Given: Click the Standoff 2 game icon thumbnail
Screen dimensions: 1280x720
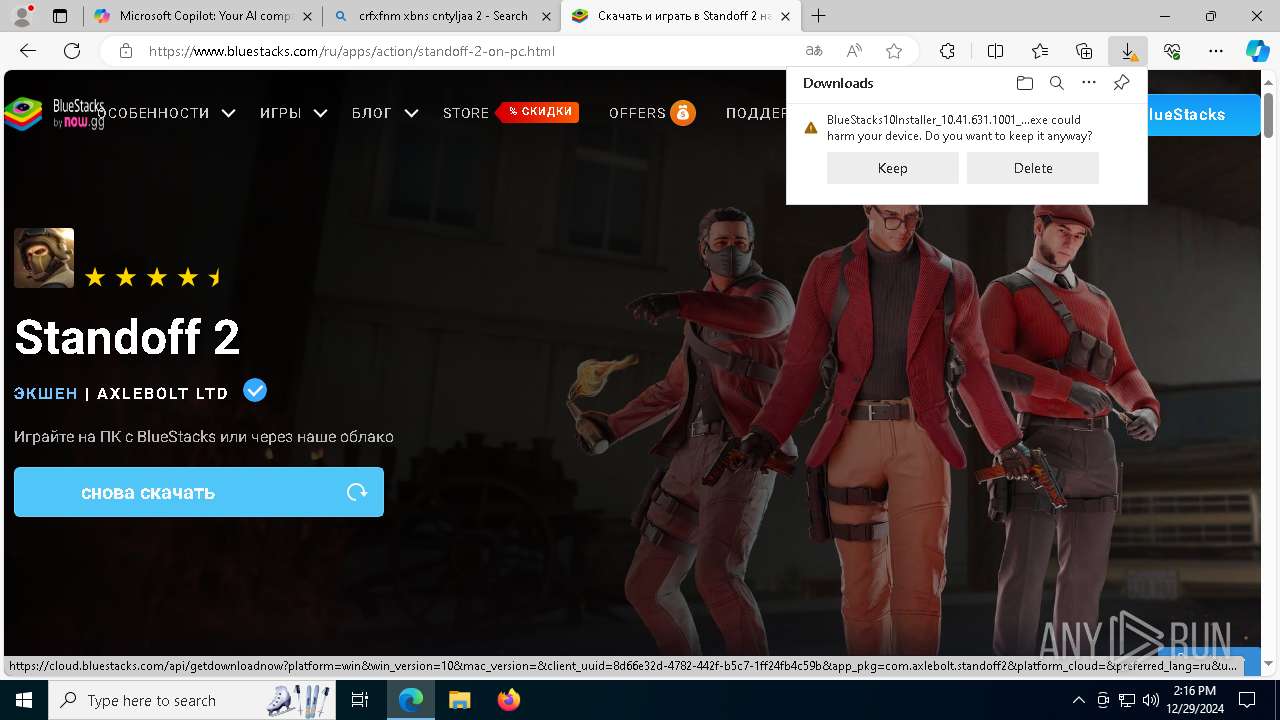Looking at the screenshot, I should (44, 258).
